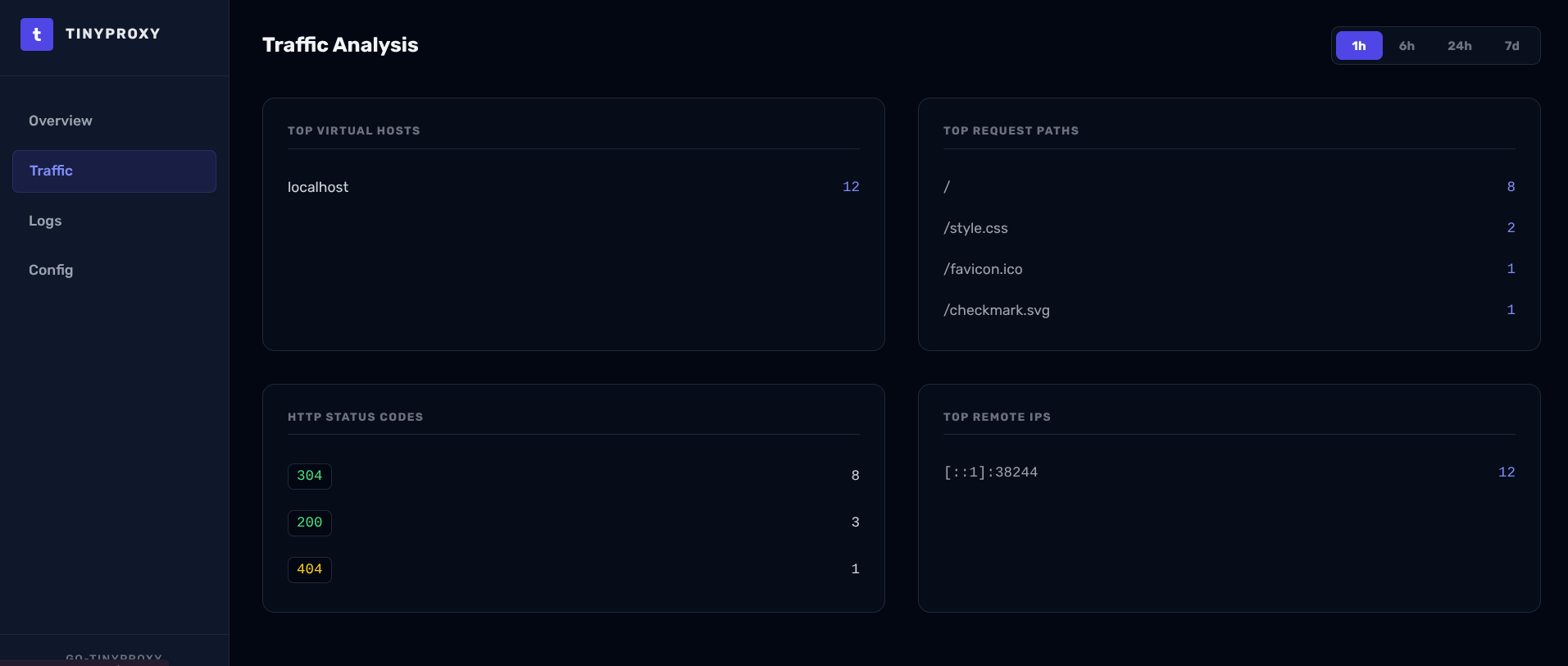Click the /favicon.ico request path
The image size is (1568, 666).
tap(983, 269)
